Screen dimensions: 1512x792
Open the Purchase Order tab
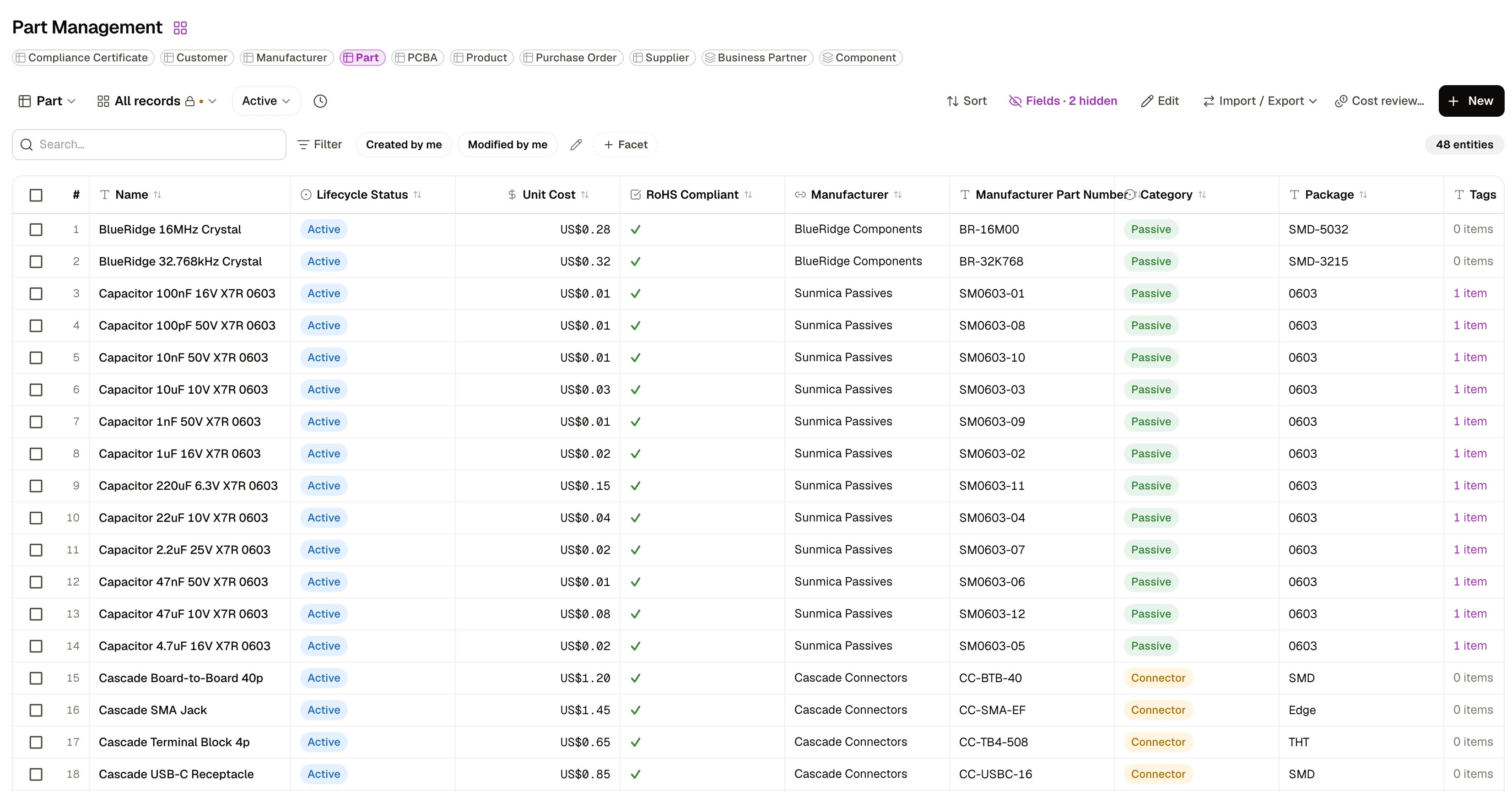pyautogui.click(x=571, y=58)
